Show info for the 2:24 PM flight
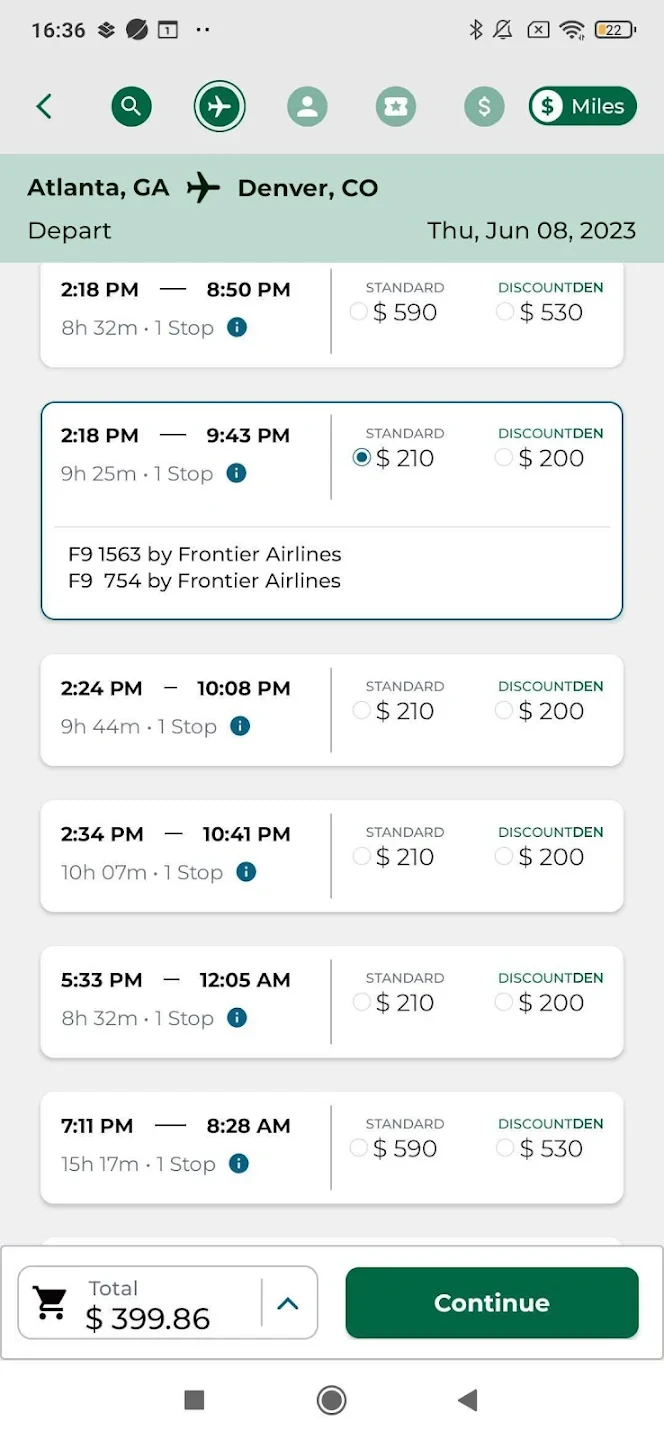The height and width of the screenshot is (1440, 664). 240,726
